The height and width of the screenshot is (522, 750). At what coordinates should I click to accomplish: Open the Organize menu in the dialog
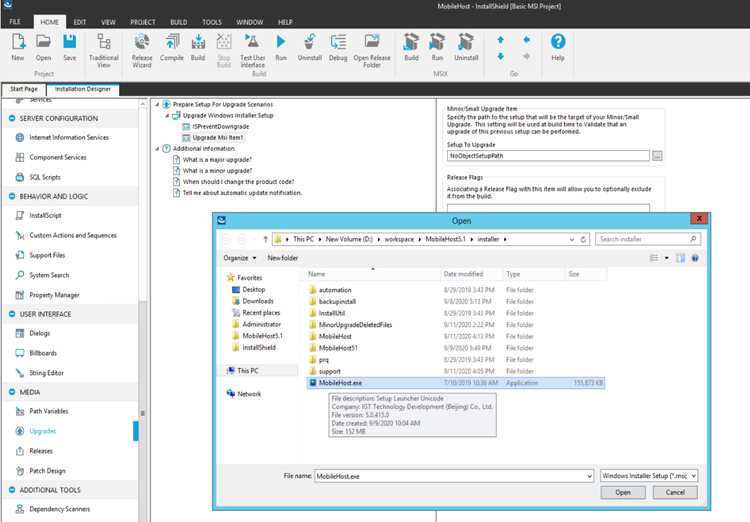tap(240, 258)
